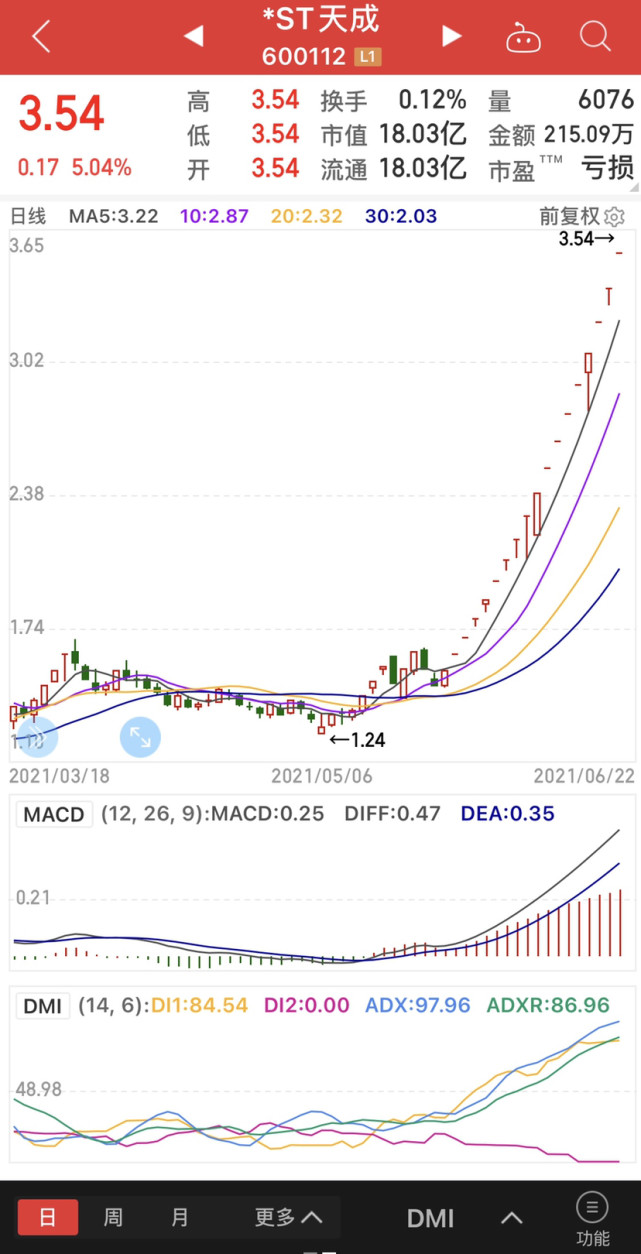
Task: Tap stock code 600112
Action: point(304,57)
